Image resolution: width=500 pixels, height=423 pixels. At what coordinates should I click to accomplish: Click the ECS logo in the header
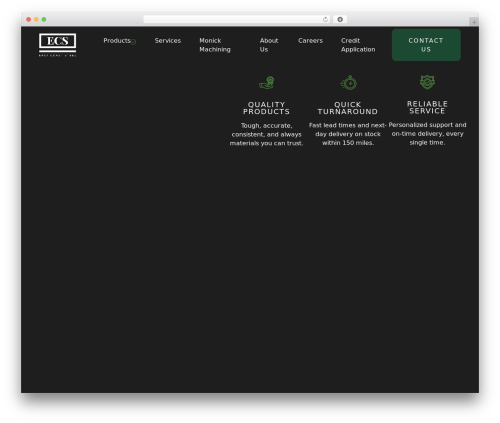point(57,45)
